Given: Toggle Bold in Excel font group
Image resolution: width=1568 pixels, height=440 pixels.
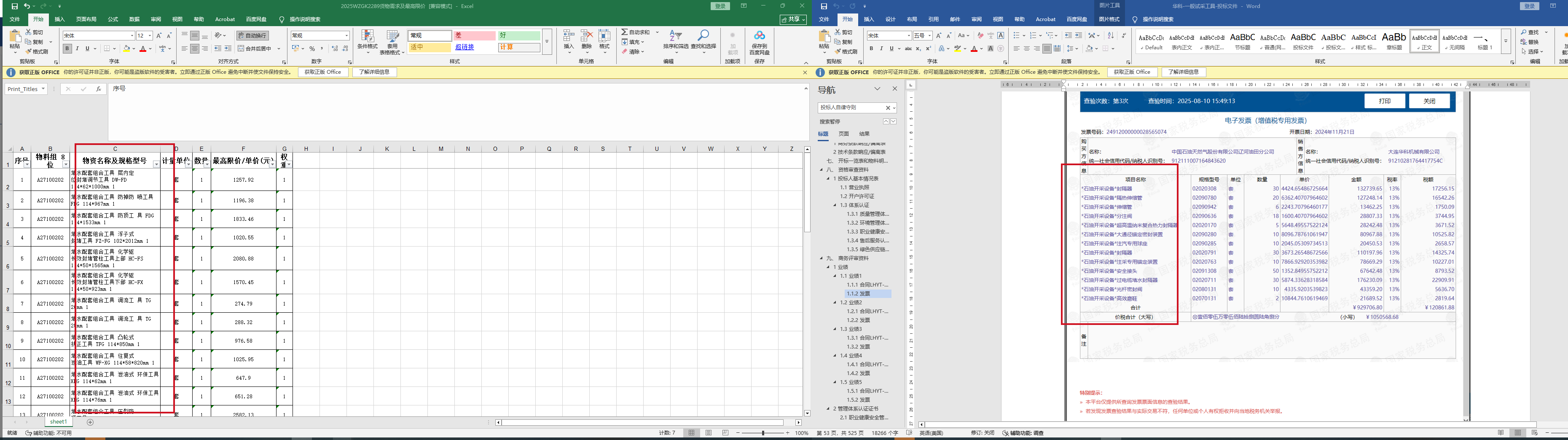Looking at the screenshot, I should 67,49.
